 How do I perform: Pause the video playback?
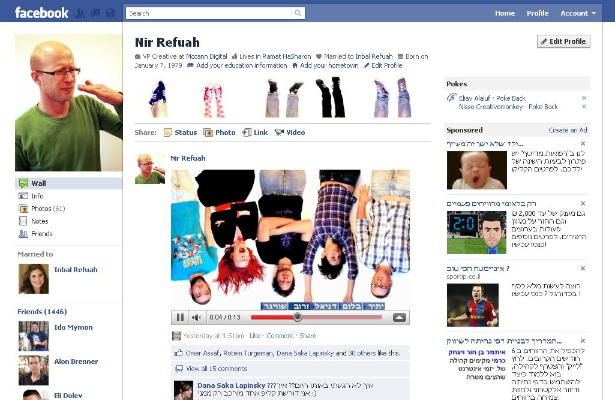pos(180,317)
